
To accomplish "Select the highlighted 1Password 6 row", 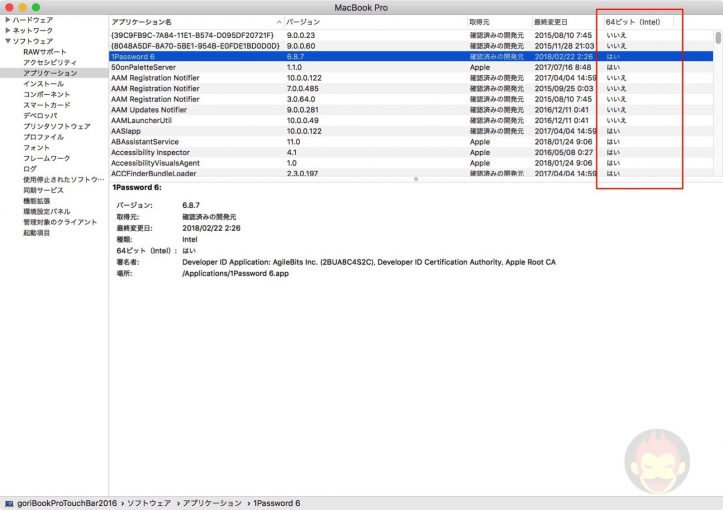I will 411,56.
